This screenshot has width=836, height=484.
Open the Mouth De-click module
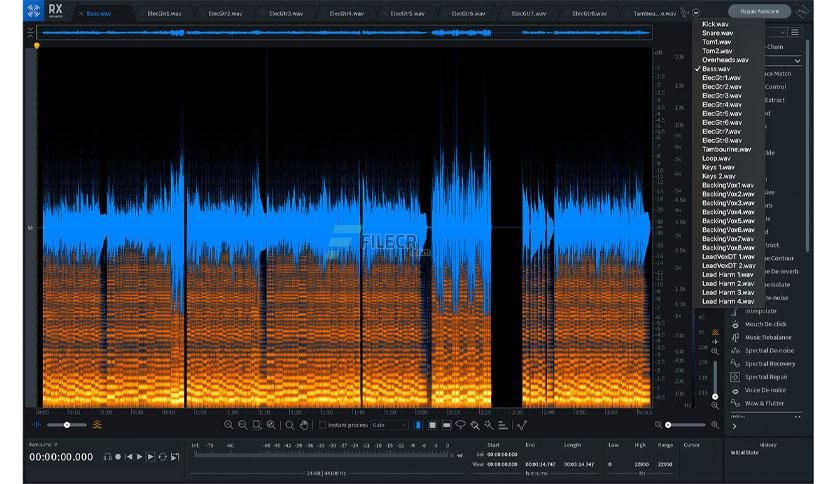765,324
